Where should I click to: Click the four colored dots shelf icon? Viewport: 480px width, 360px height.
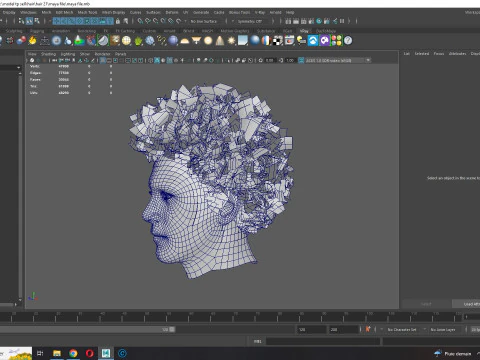click(x=336, y=41)
